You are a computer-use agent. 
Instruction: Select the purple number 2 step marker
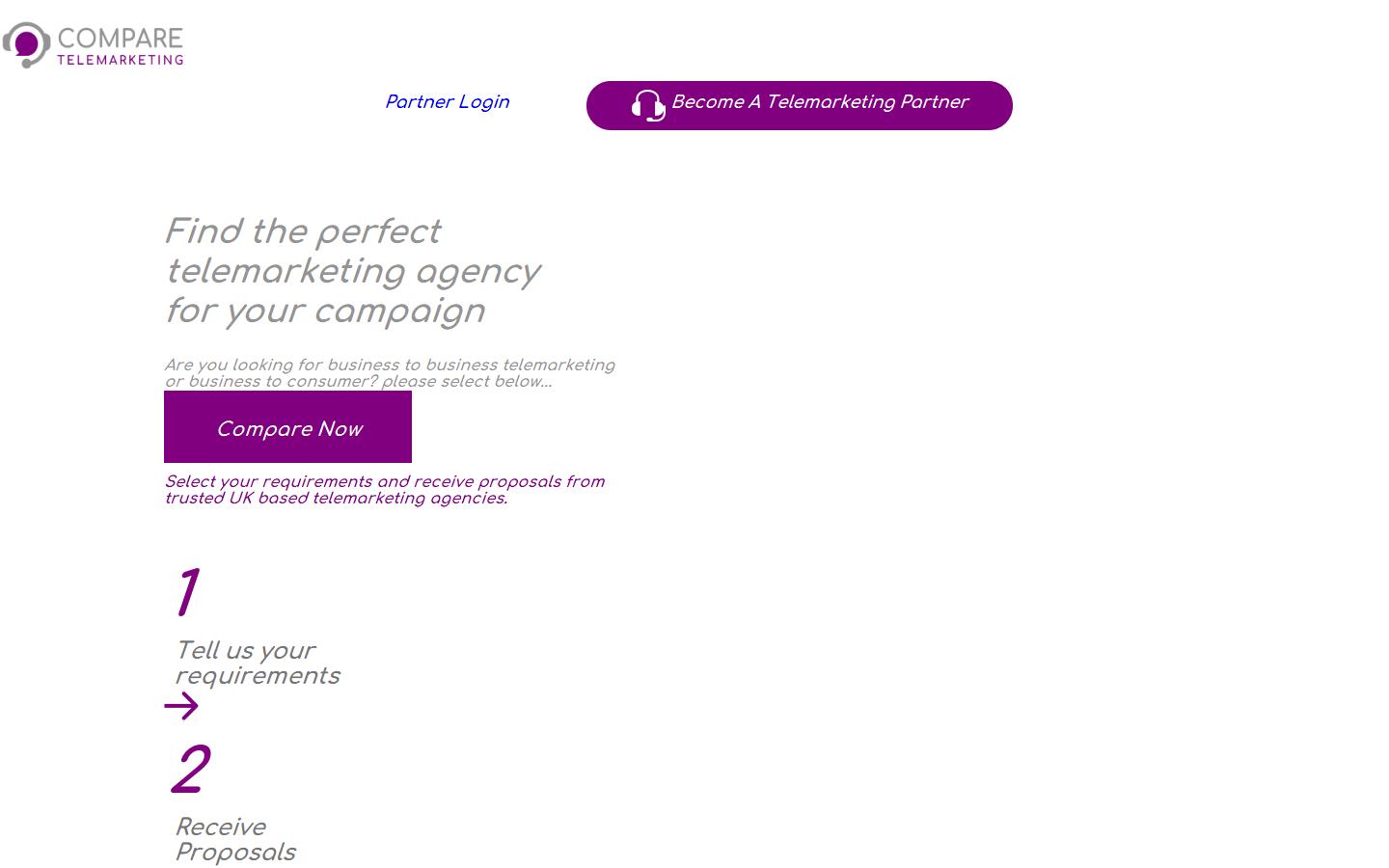[193, 769]
